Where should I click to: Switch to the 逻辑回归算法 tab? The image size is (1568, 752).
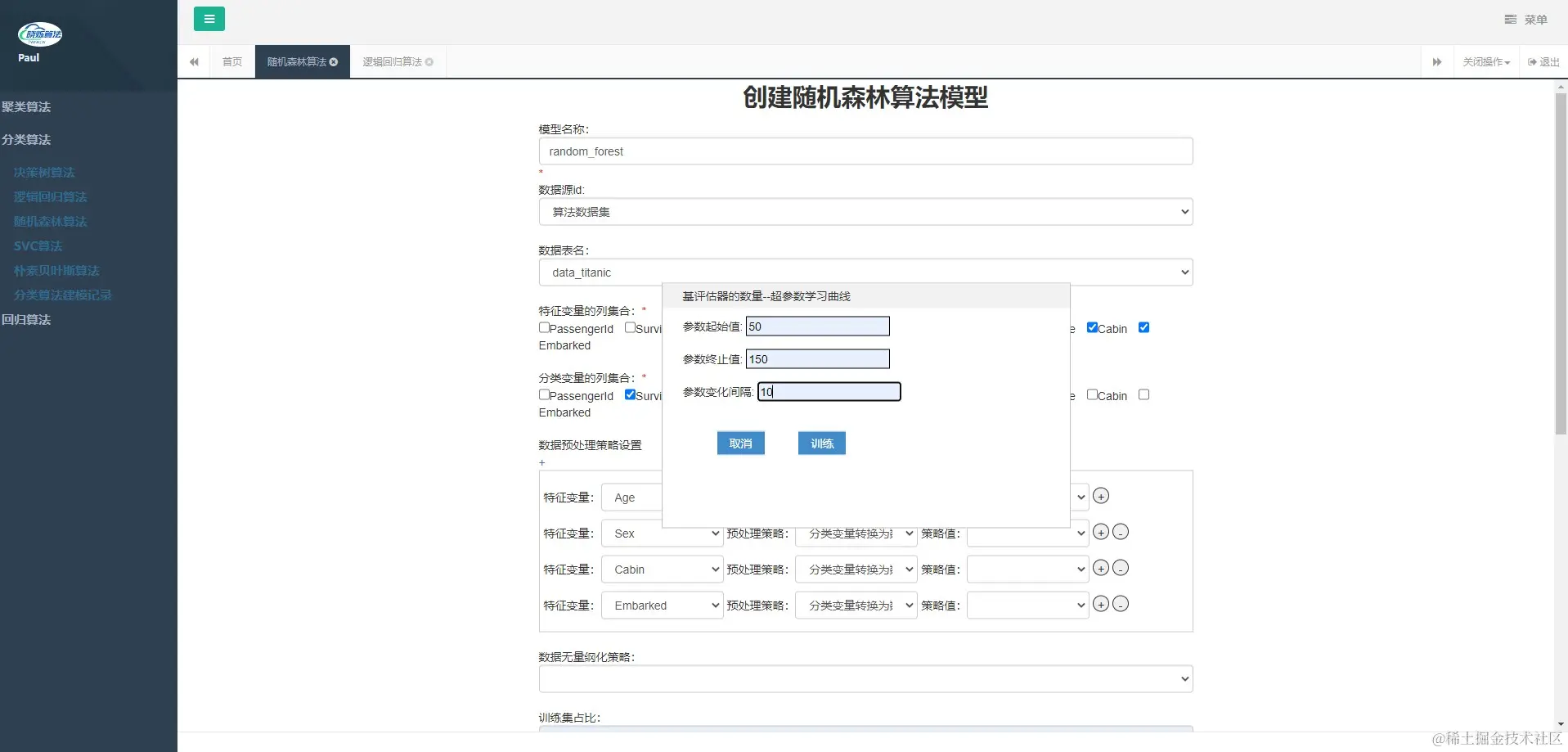pos(393,62)
